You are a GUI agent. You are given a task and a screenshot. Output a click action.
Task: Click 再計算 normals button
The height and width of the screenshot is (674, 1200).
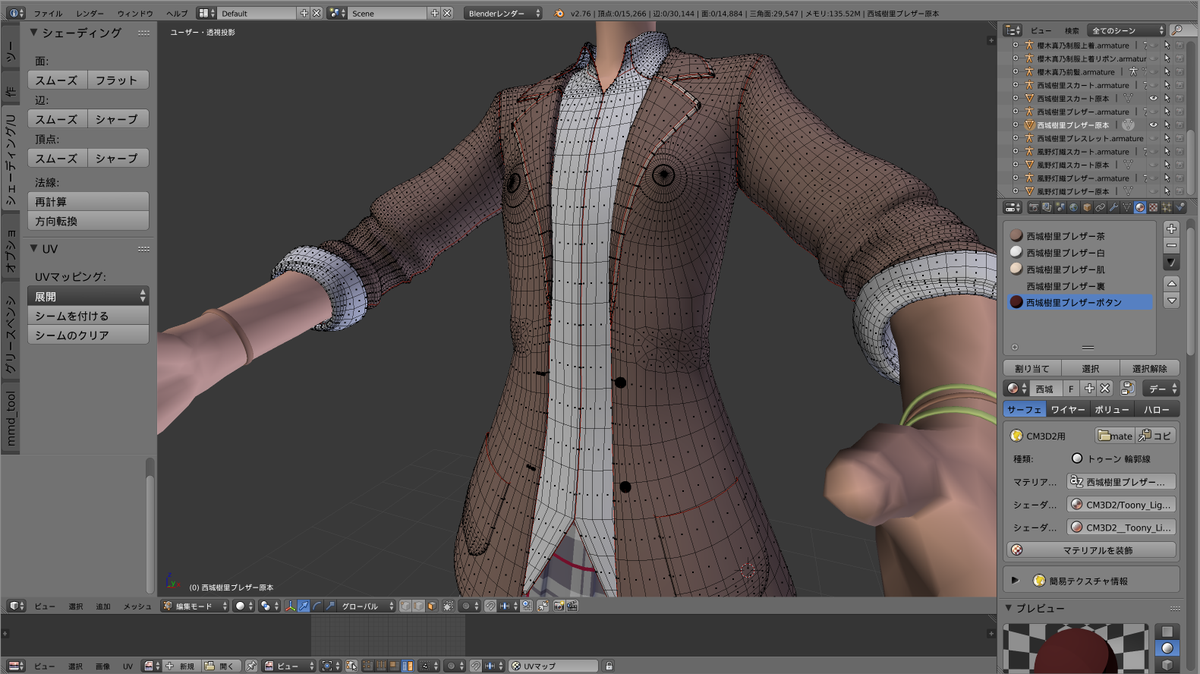tap(88, 202)
